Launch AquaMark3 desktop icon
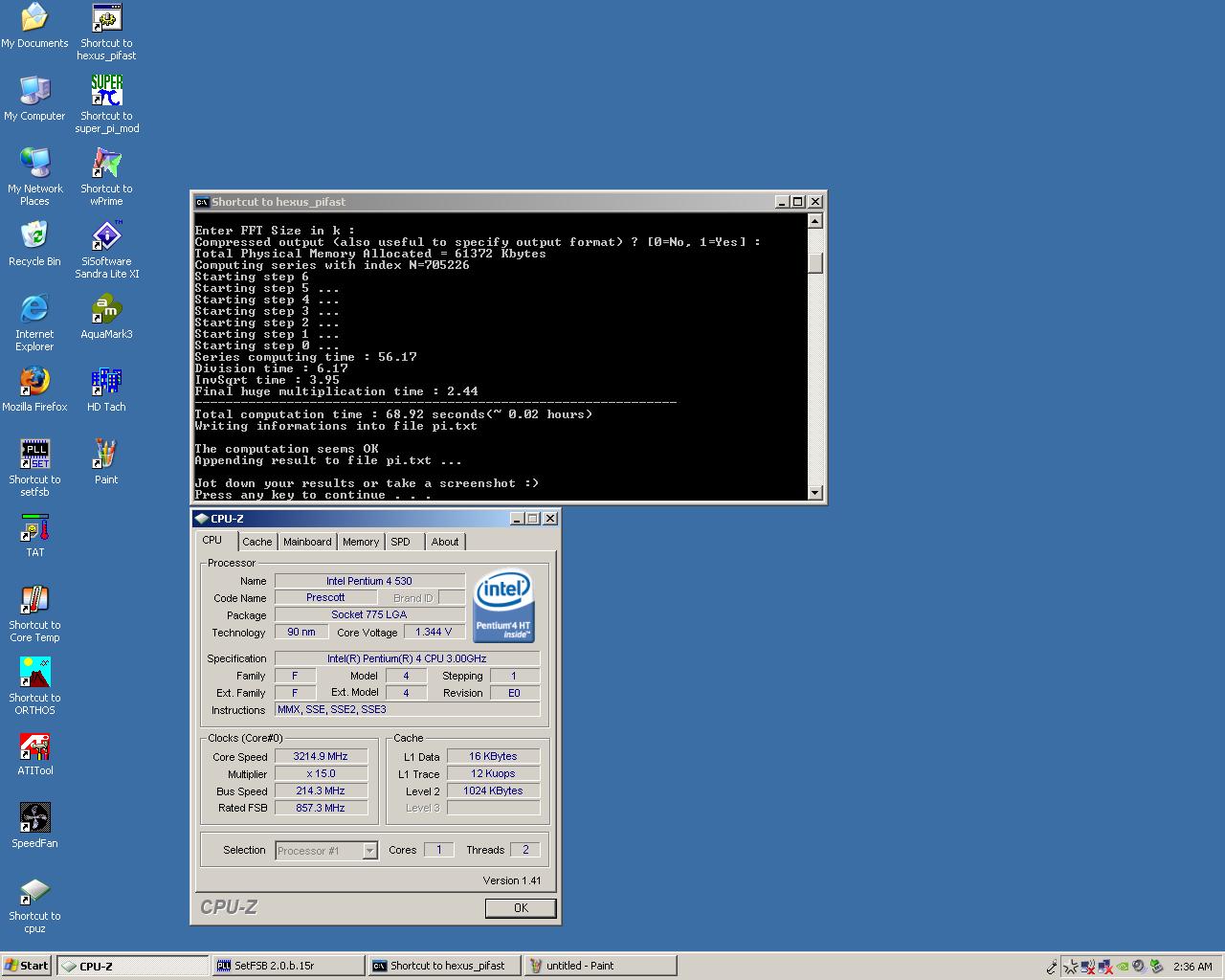Screen dimensions: 1225x980 [x=106, y=317]
